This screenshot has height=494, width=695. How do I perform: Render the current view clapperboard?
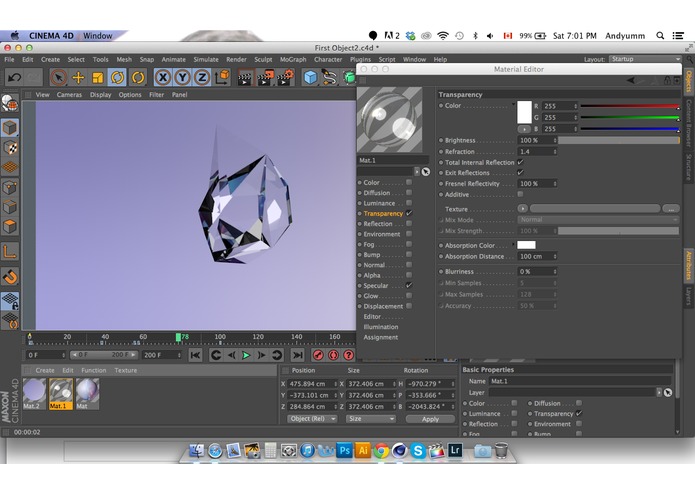click(245, 78)
